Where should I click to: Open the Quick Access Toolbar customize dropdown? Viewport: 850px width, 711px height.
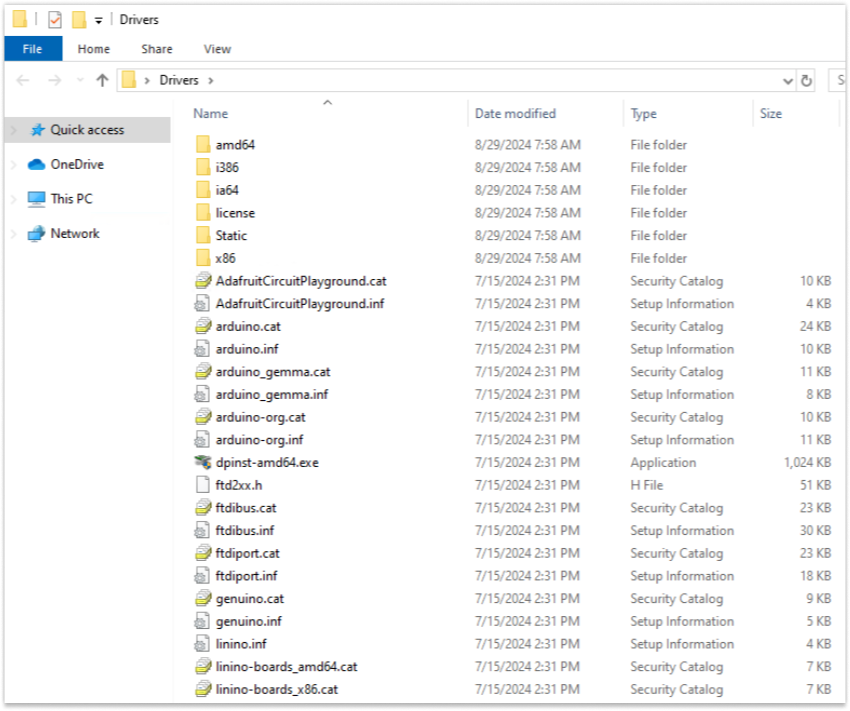pyautogui.click(x=98, y=21)
